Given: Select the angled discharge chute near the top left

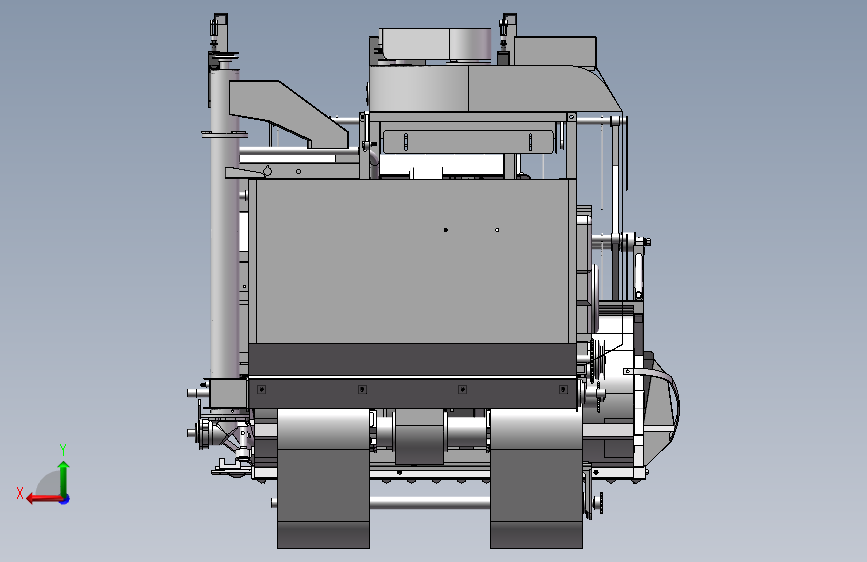Looking at the screenshot, I should pyautogui.click(x=288, y=113).
